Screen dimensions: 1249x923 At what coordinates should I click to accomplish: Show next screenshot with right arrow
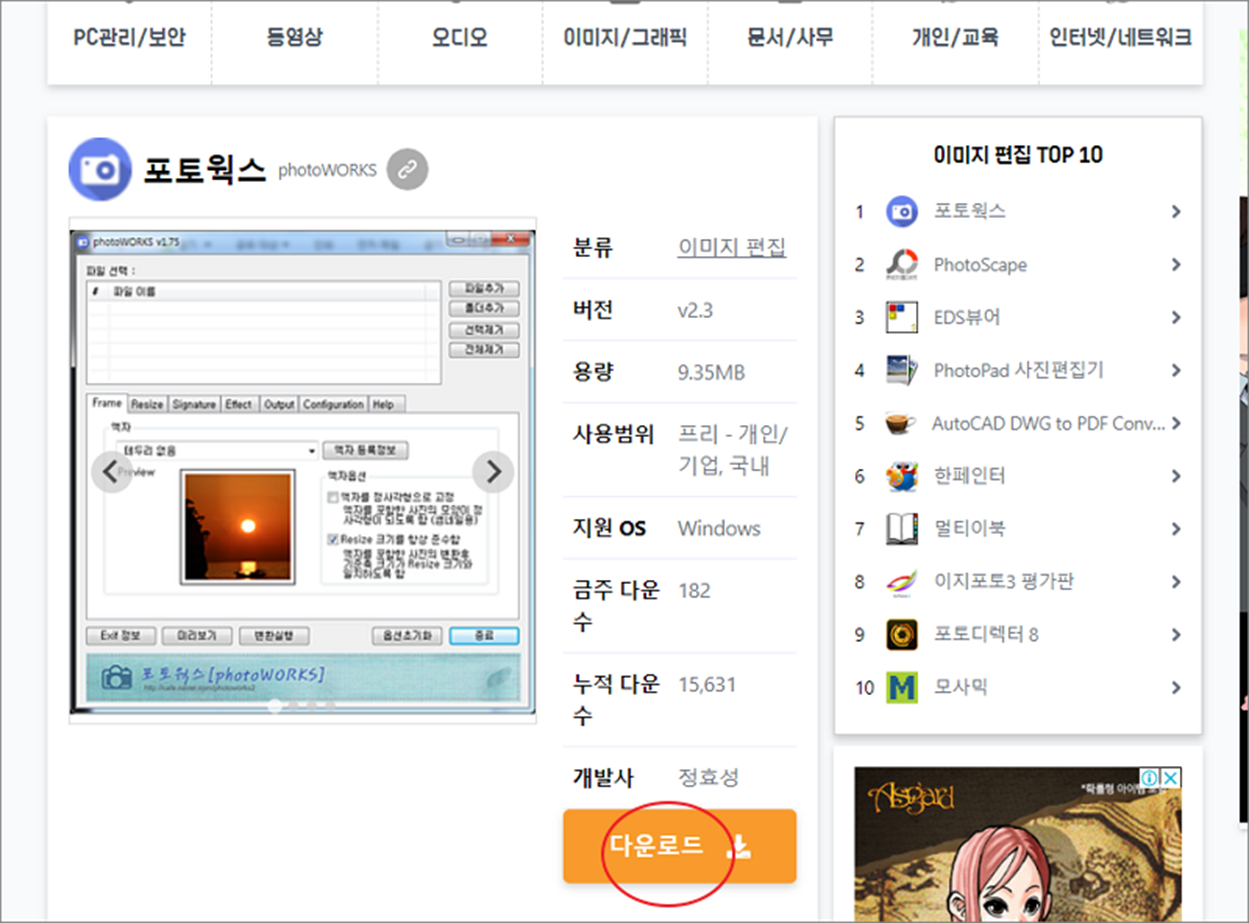pos(493,472)
